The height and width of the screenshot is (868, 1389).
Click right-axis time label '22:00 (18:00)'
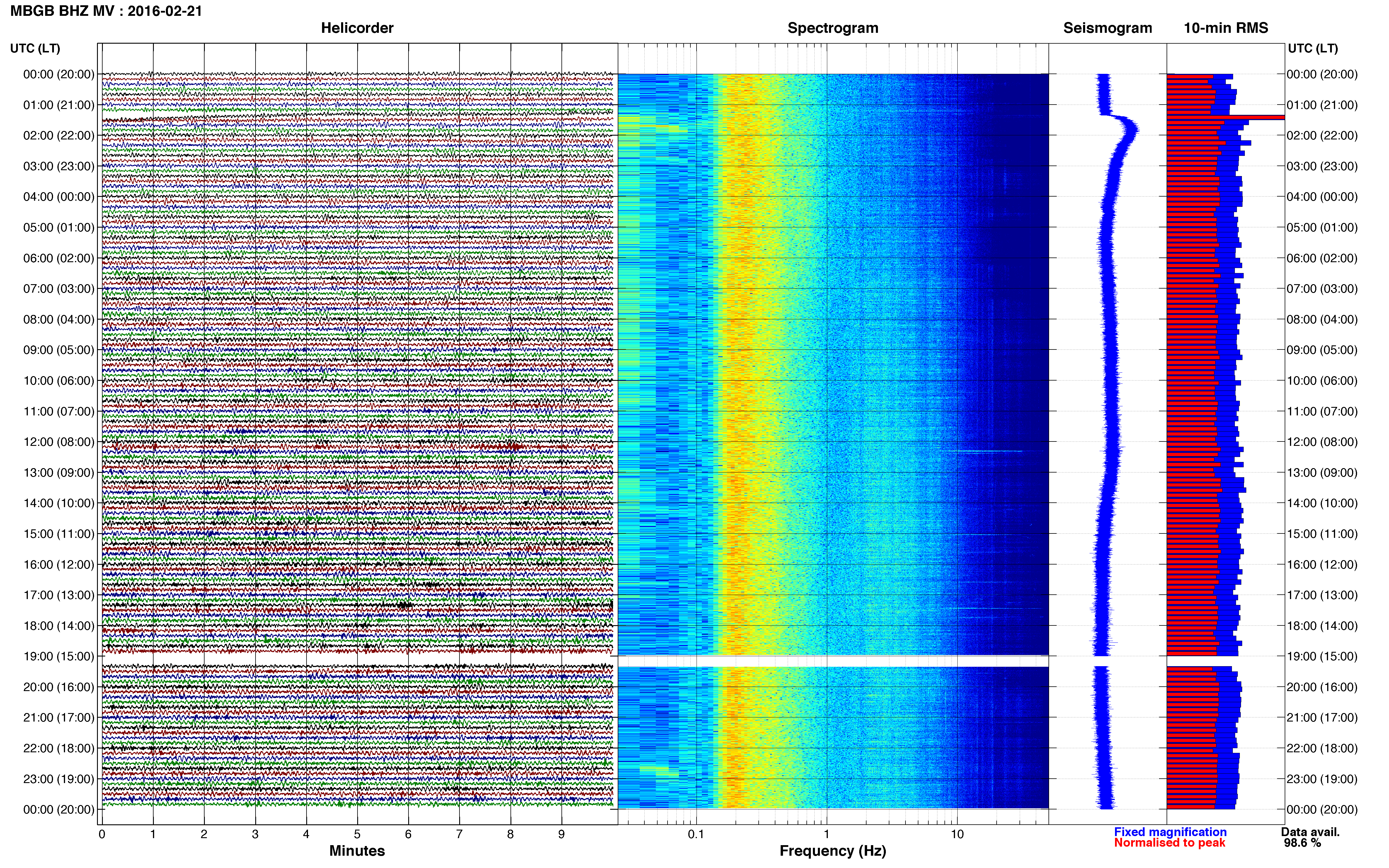coord(1322,748)
